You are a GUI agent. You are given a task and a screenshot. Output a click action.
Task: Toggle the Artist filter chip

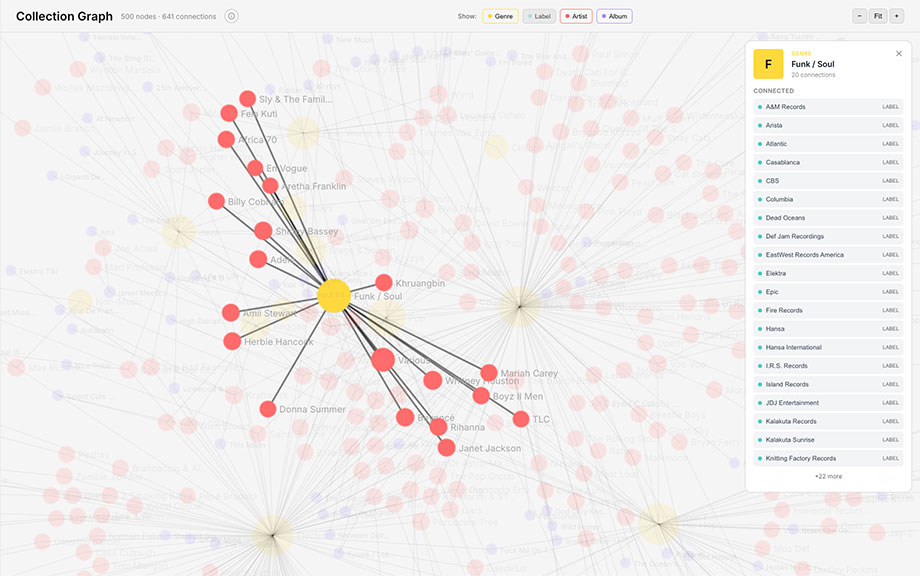pos(576,16)
